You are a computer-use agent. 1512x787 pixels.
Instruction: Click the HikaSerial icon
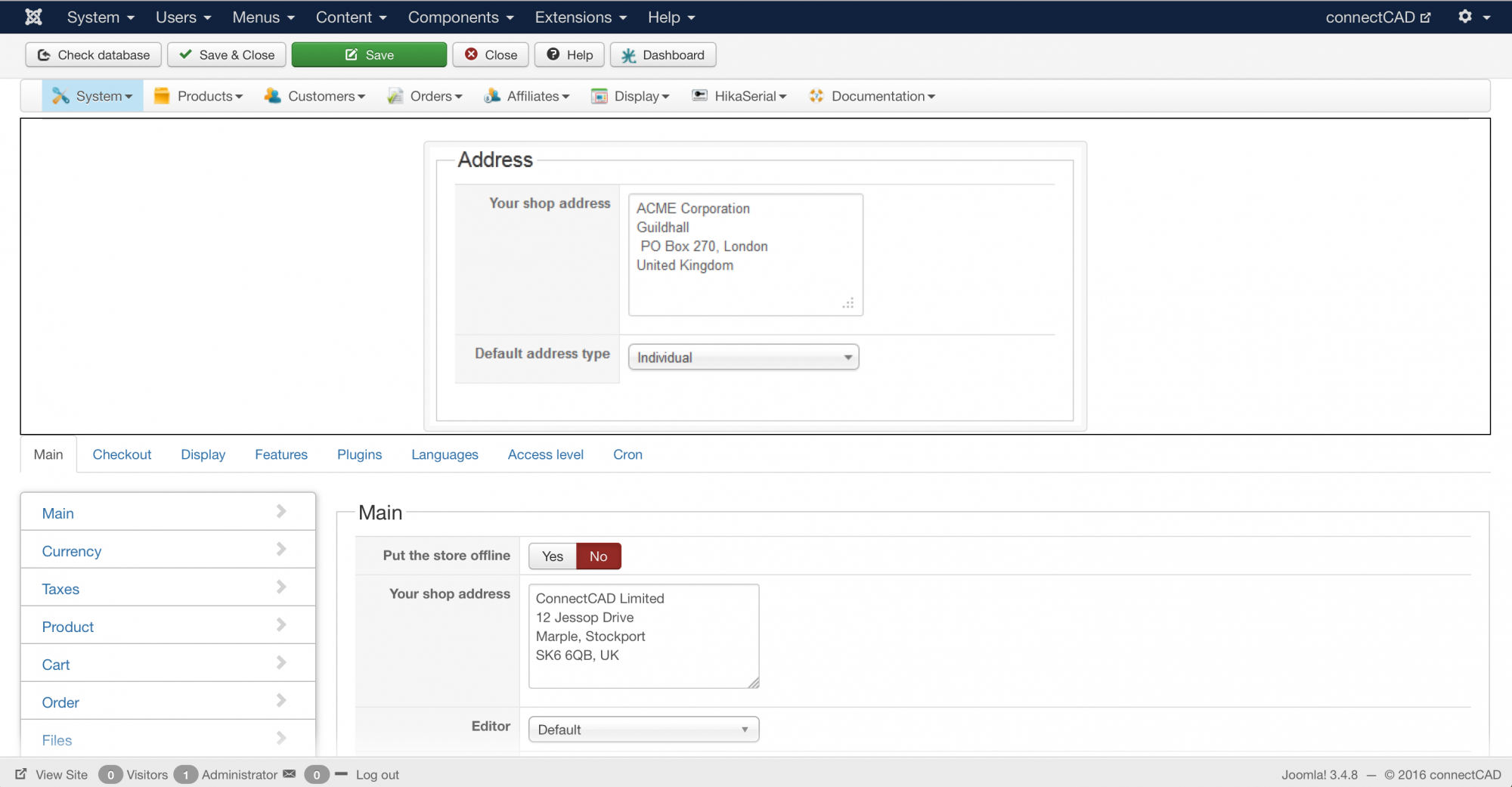(x=700, y=95)
